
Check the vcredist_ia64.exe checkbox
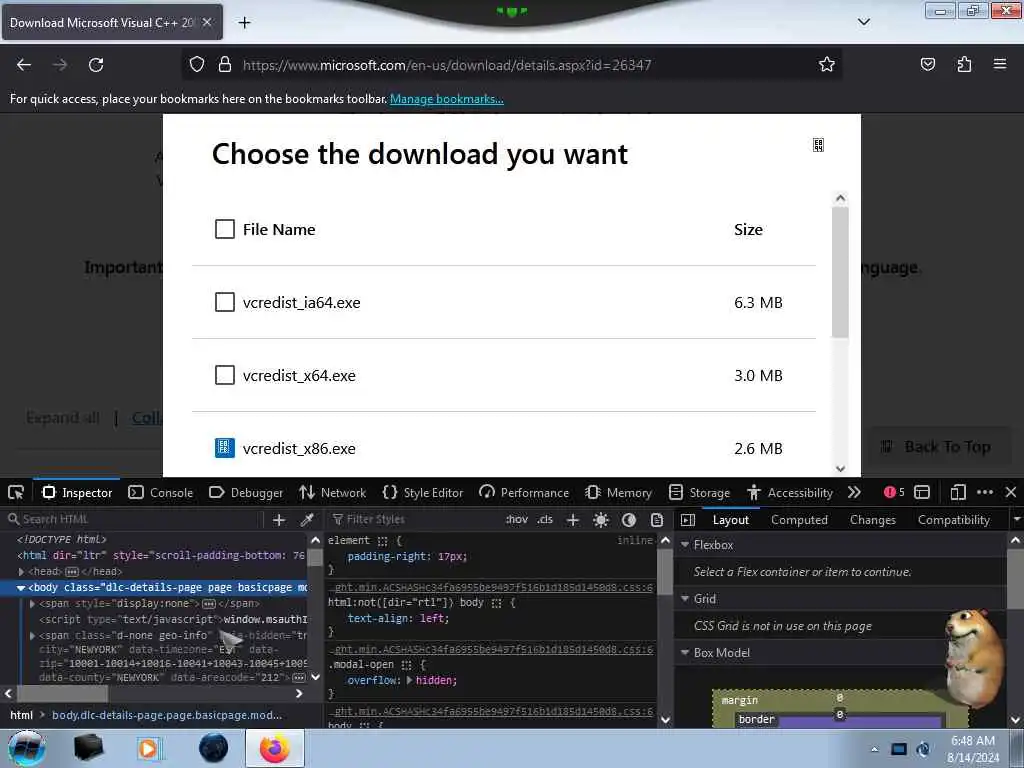225,302
